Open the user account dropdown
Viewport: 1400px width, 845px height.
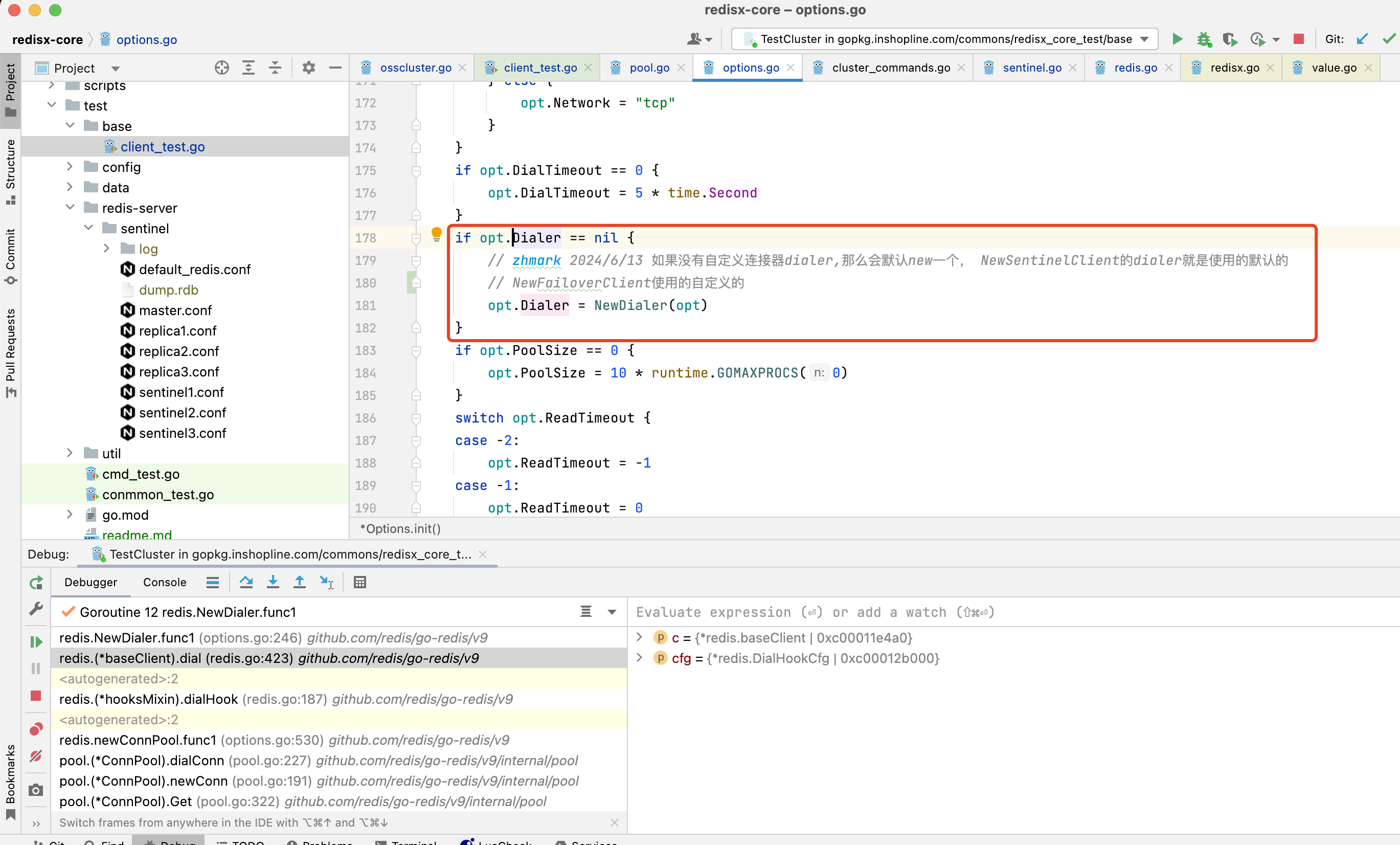(700, 39)
